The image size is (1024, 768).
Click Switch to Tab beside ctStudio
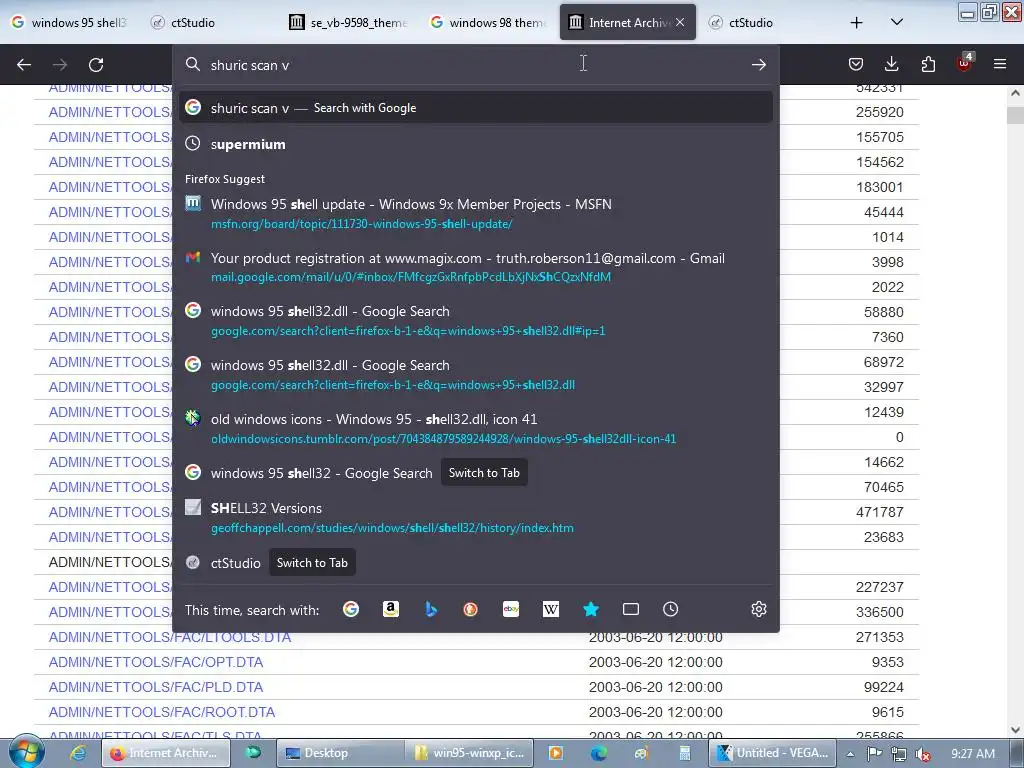click(312, 562)
